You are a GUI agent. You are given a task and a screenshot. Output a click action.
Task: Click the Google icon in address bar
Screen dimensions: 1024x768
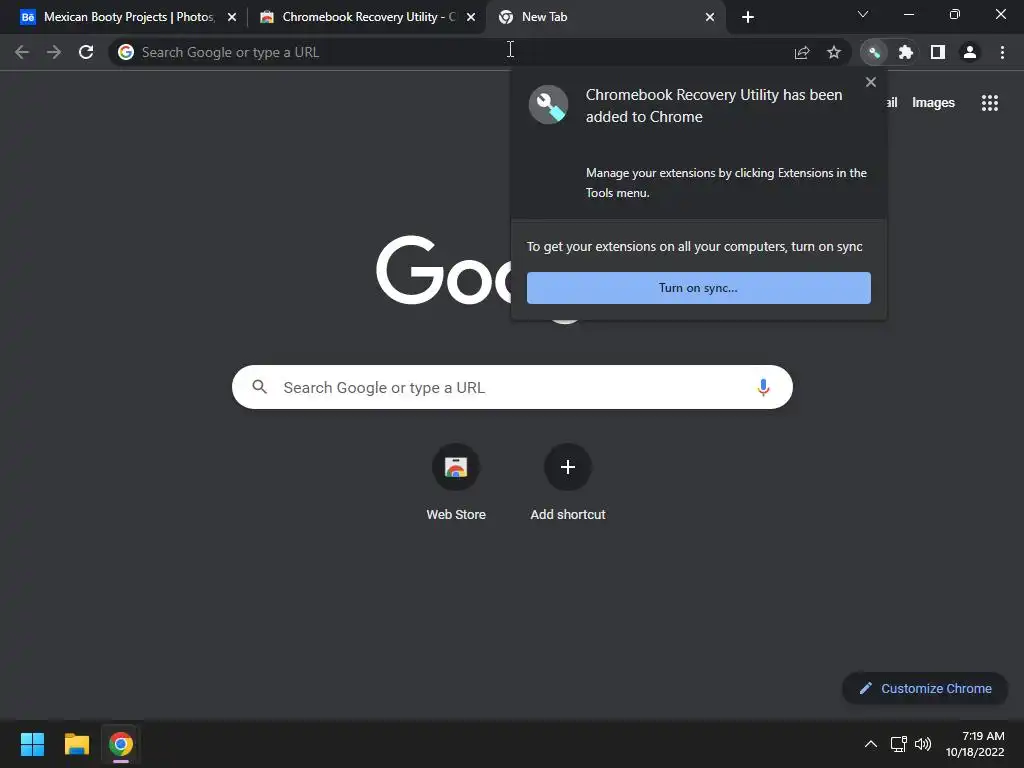(126, 52)
